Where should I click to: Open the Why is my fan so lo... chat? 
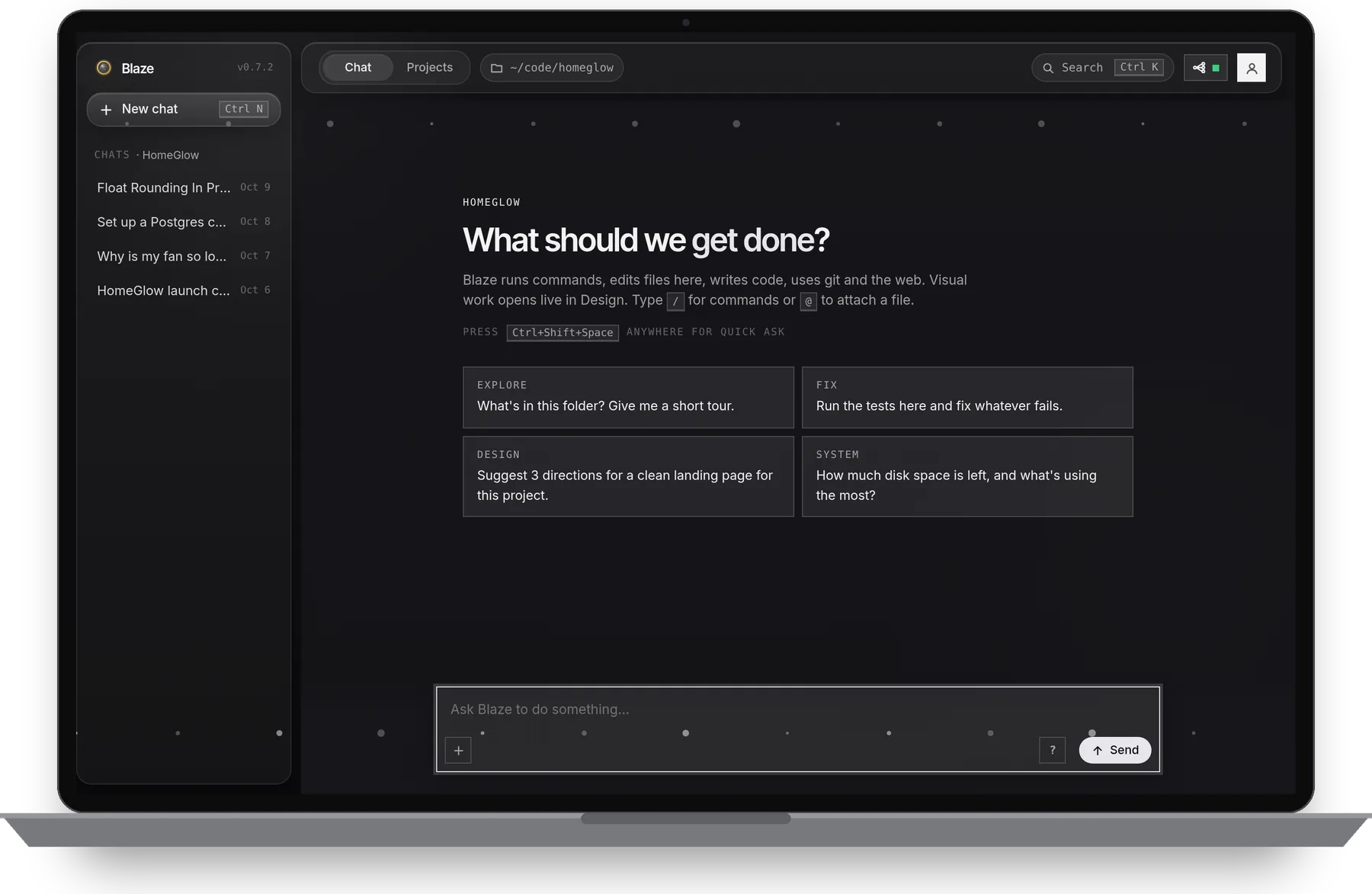coord(184,256)
